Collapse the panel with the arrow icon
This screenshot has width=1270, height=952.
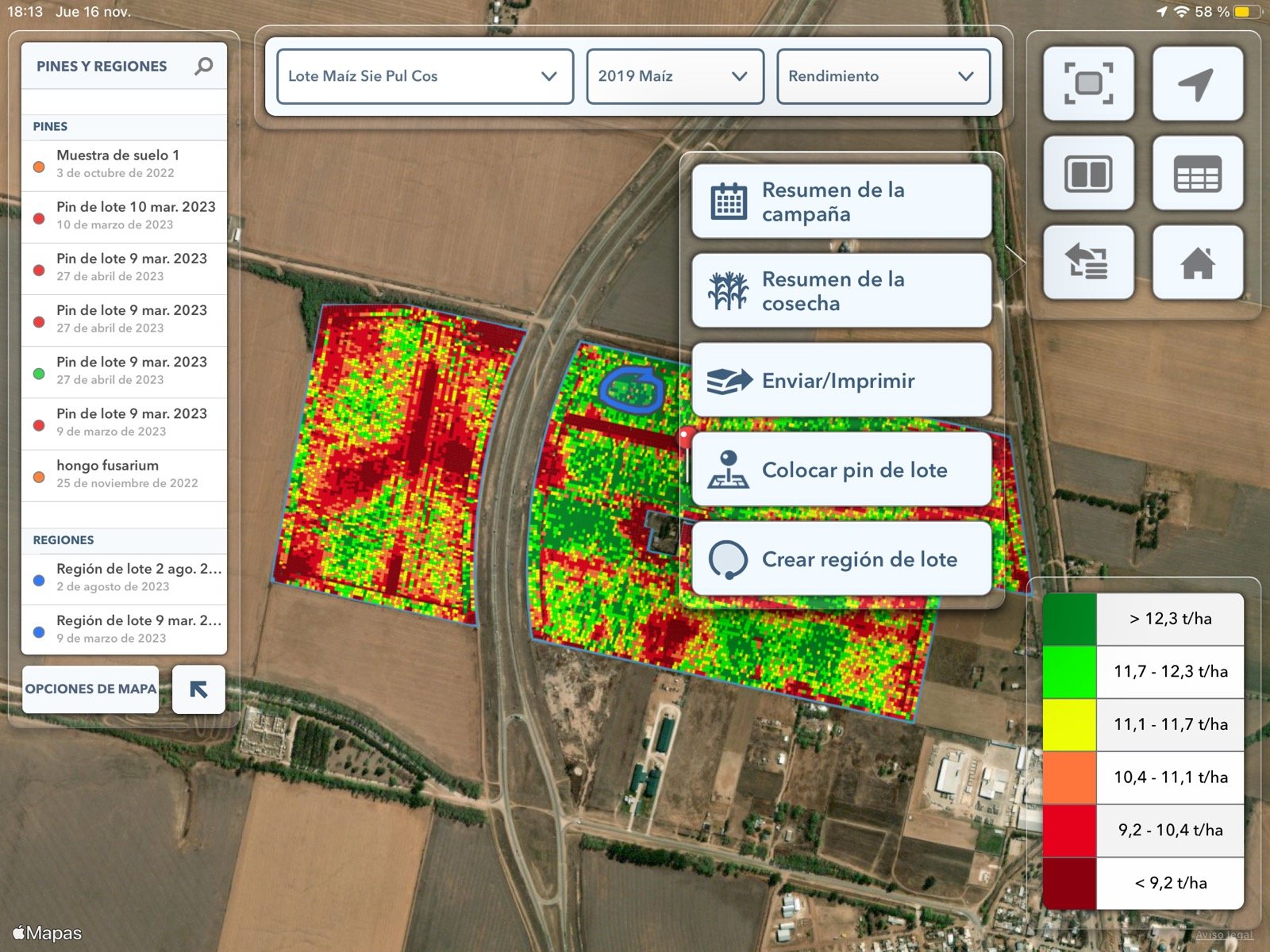click(x=198, y=689)
